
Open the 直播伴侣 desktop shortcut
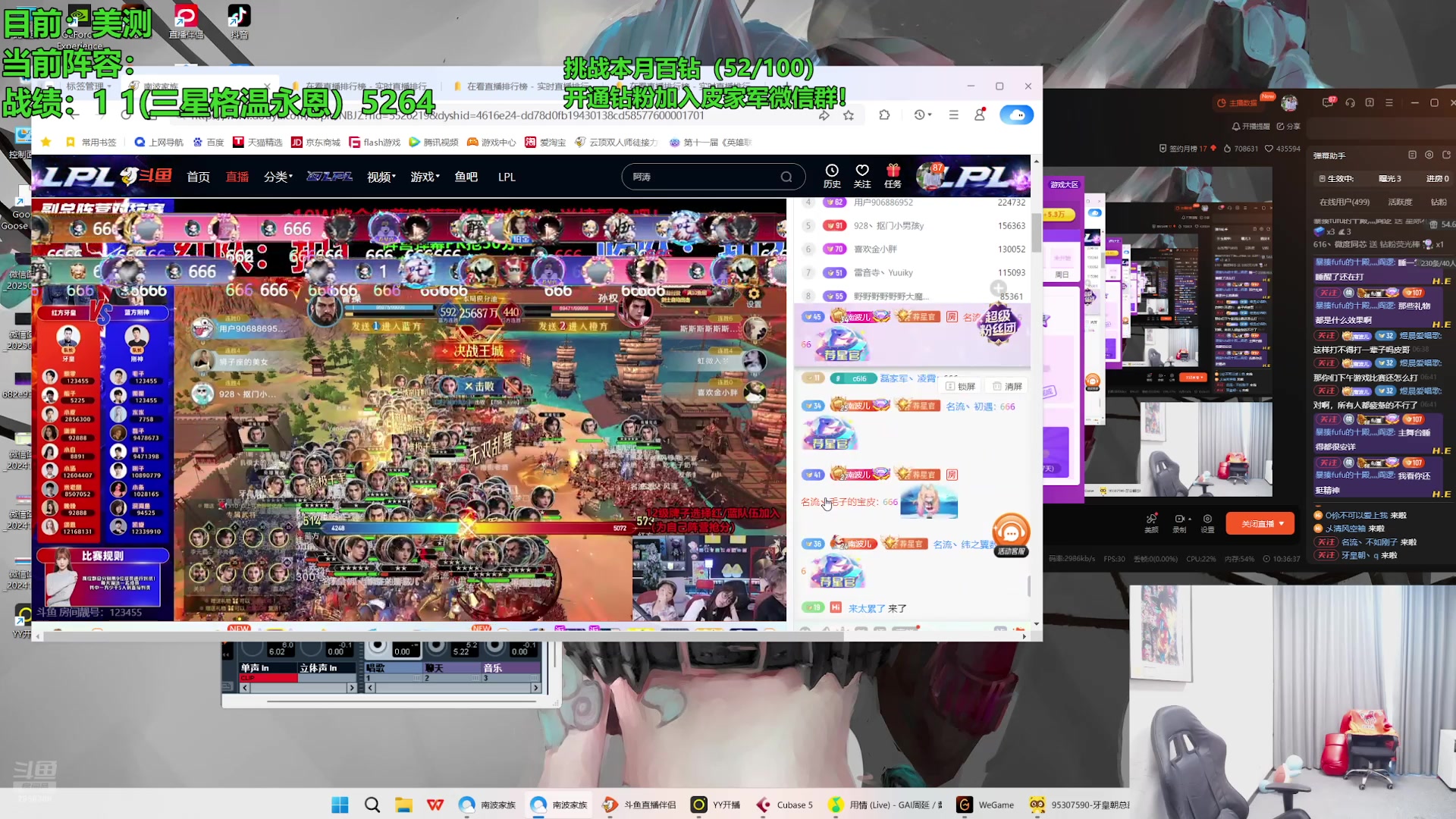coord(186,21)
